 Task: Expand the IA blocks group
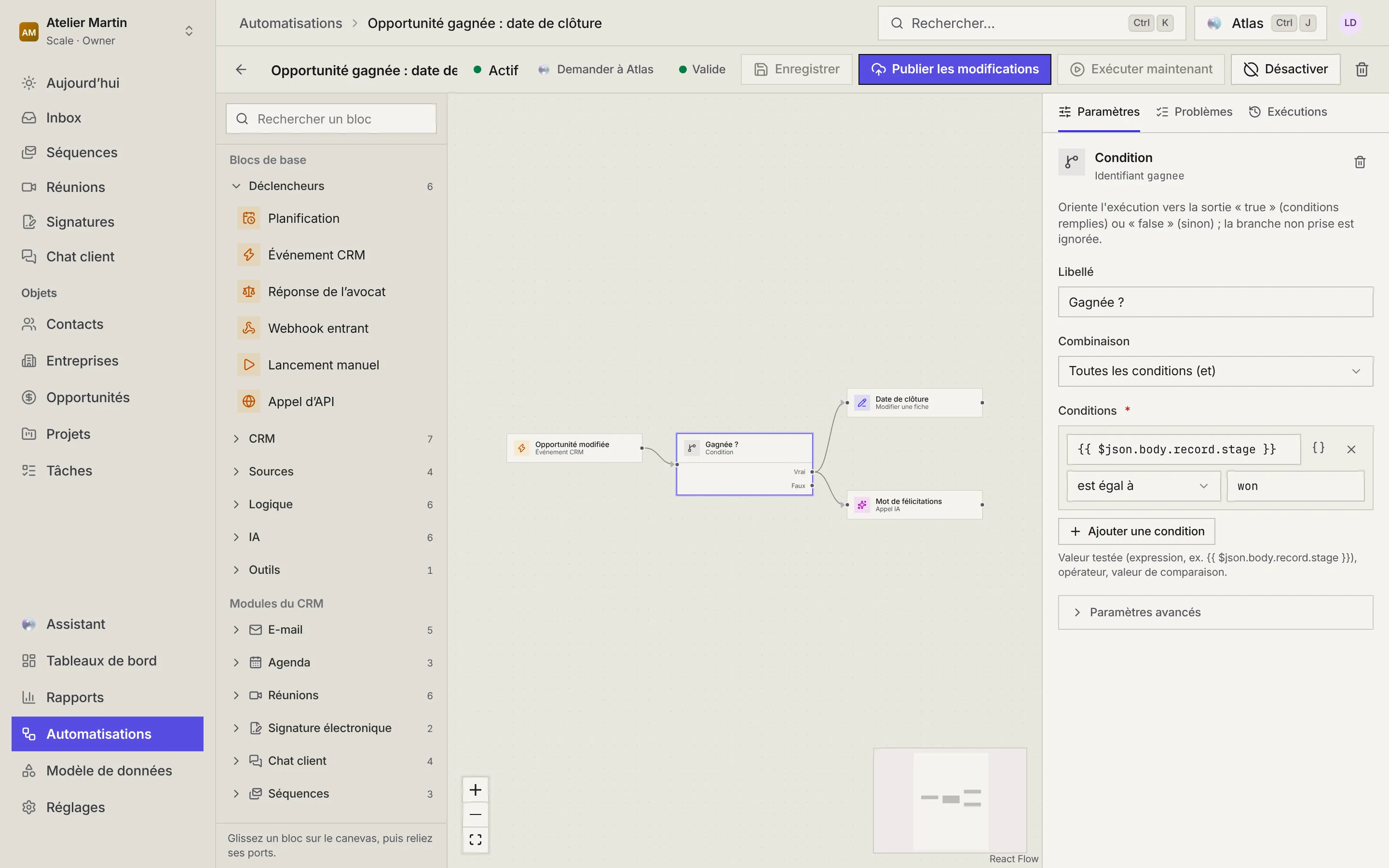[x=331, y=537]
